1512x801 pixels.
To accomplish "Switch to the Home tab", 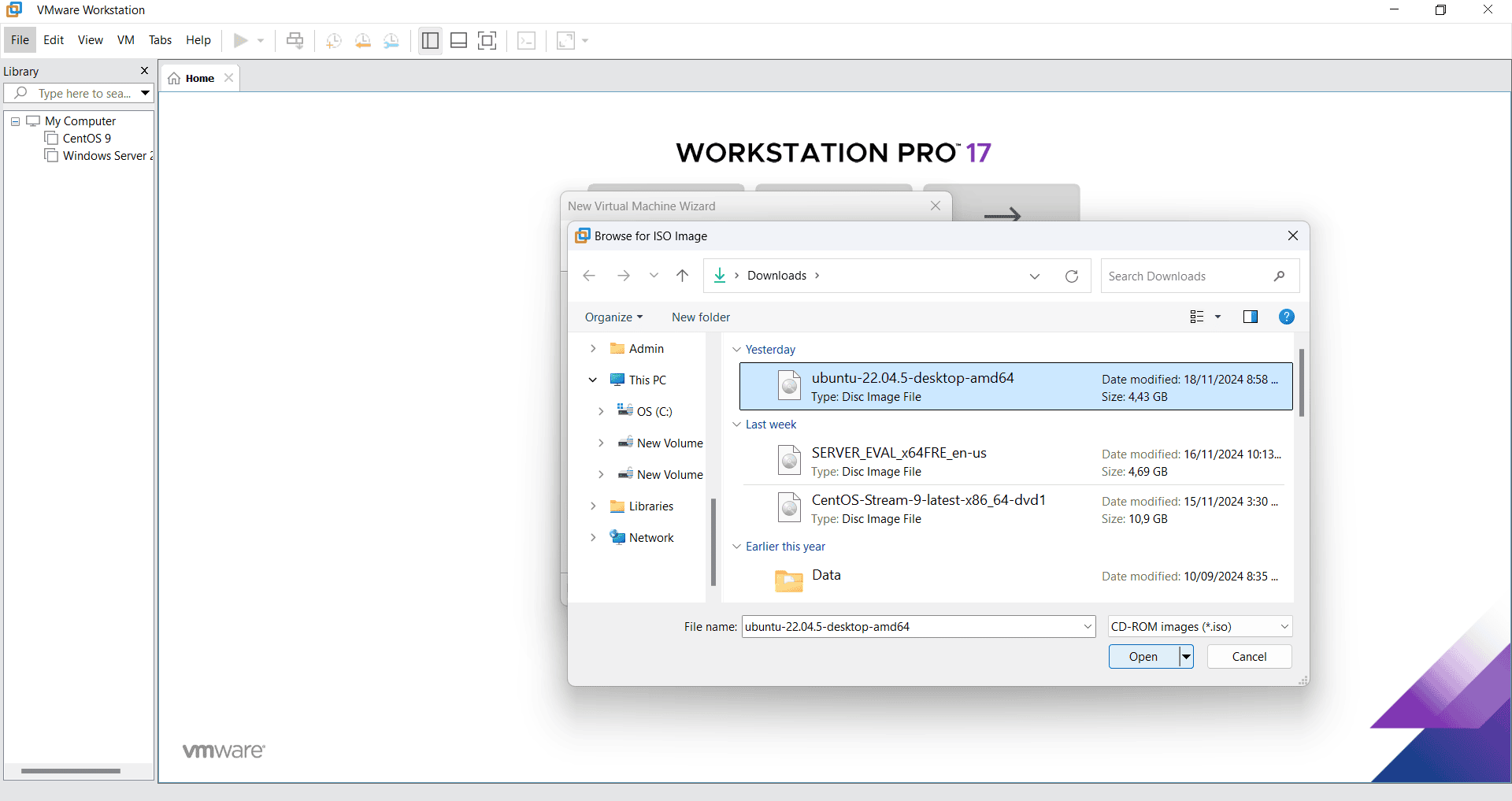I will tap(199, 79).
